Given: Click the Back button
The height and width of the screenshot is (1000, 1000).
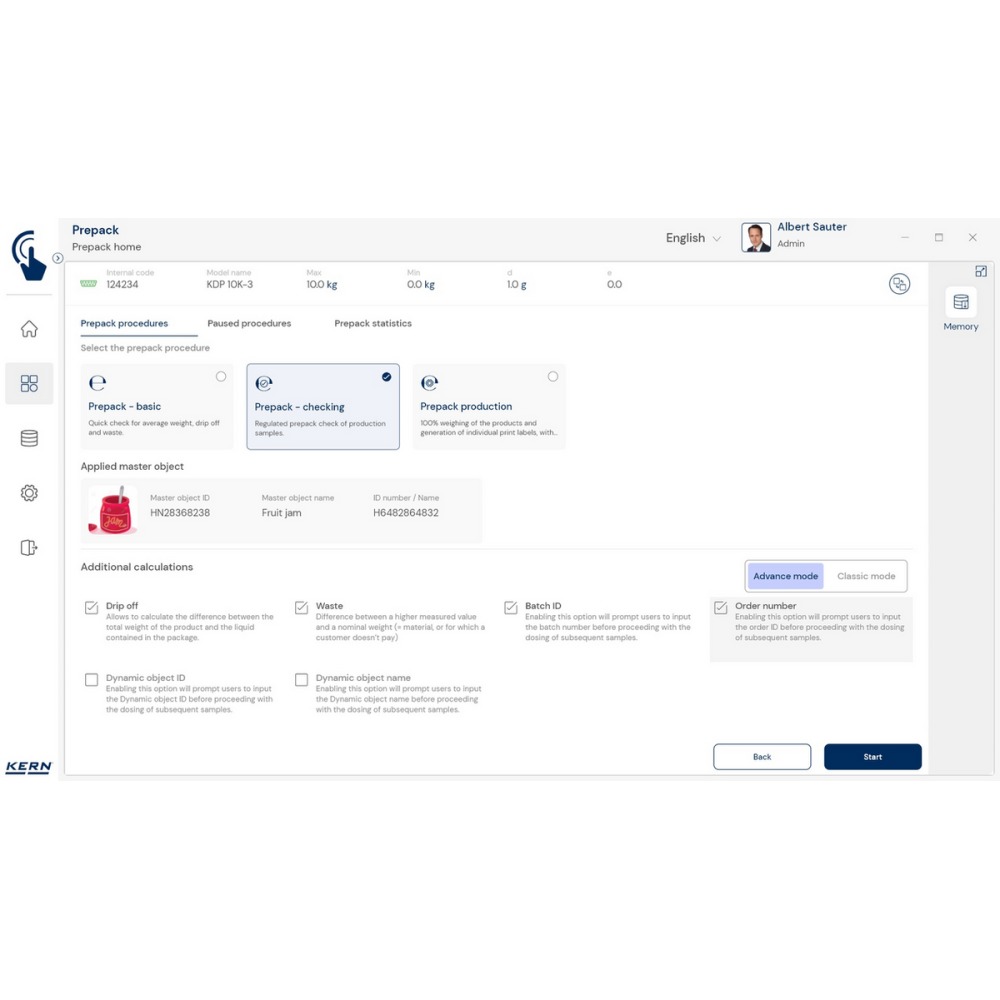Looking at the screenshot, I should point(762,757).
